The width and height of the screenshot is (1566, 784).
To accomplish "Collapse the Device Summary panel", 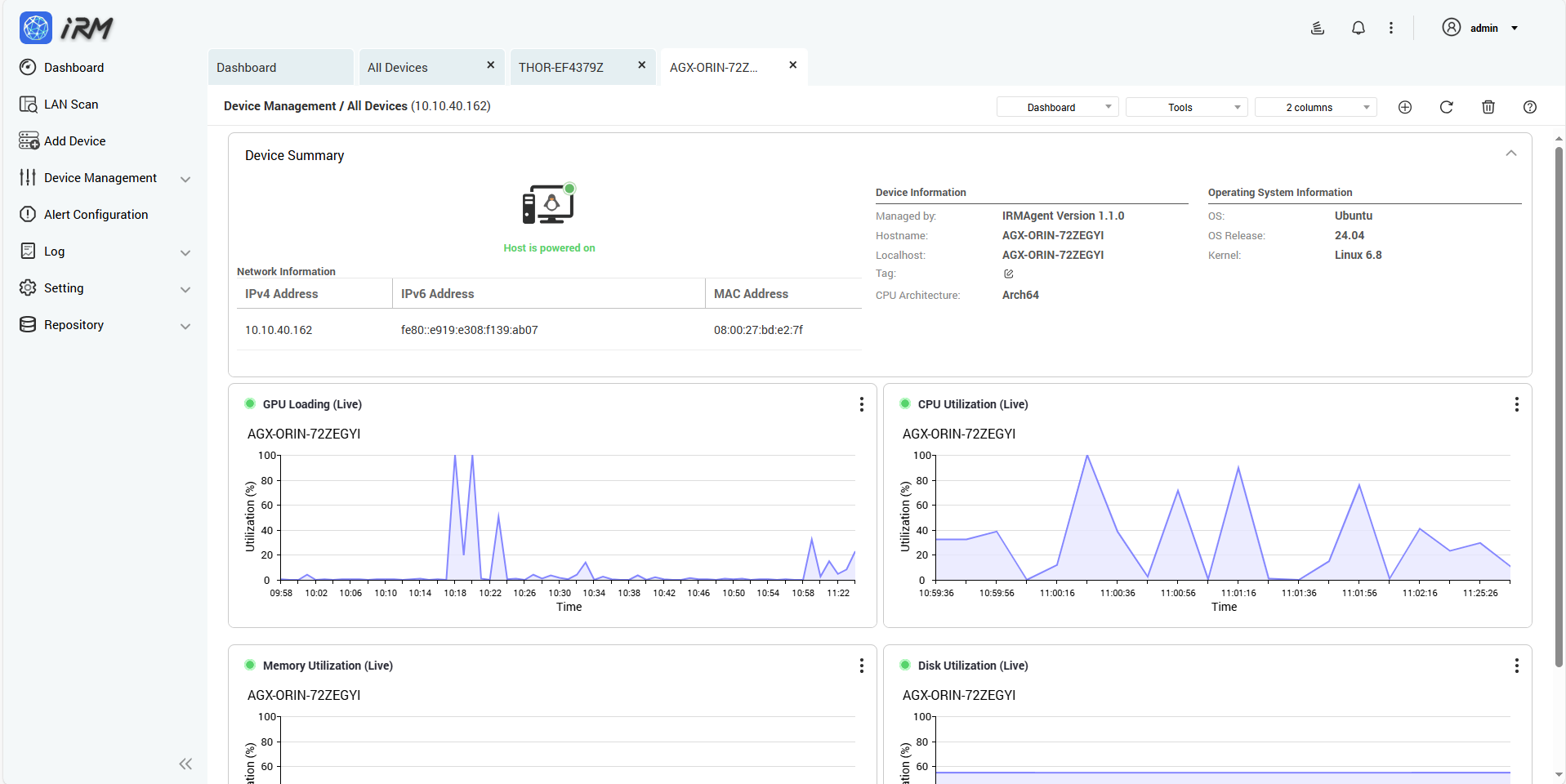I will (1511, 154).
